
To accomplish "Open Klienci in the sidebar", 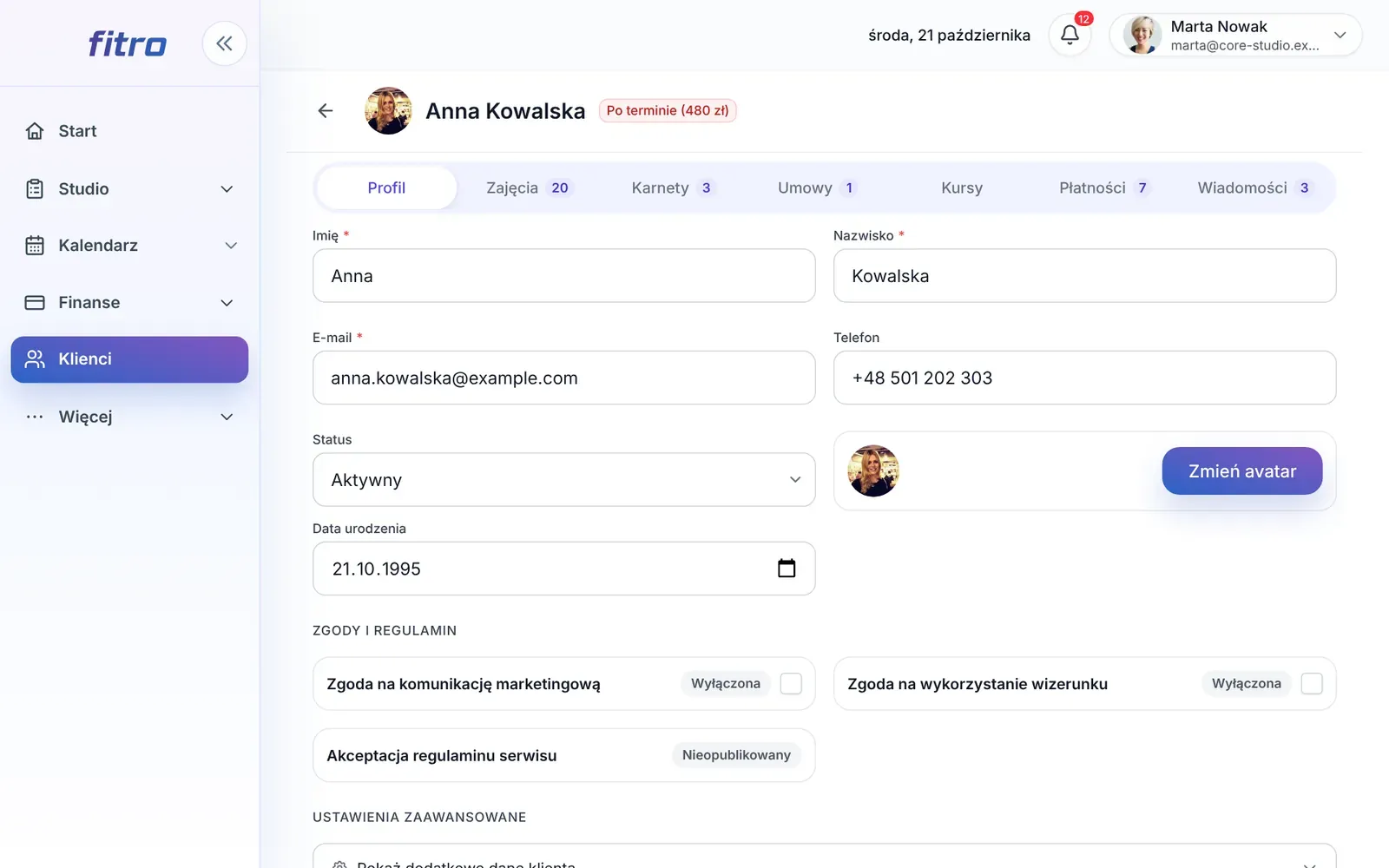I will (x=129, y=359).
